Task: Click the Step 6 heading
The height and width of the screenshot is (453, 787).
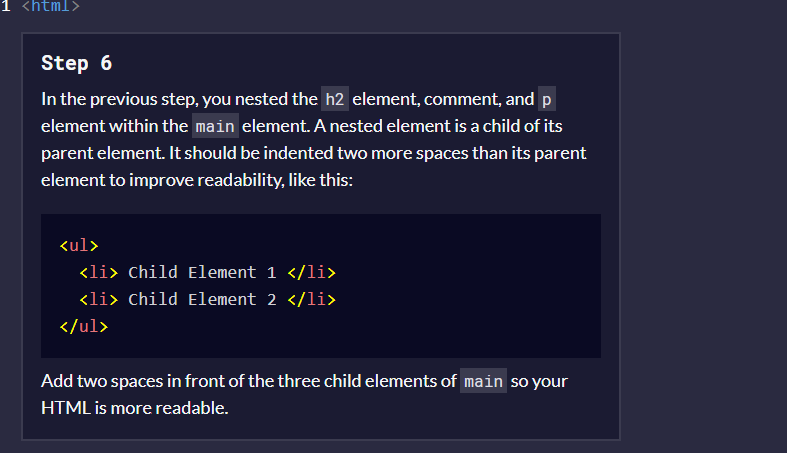Action: click(77, 64)
